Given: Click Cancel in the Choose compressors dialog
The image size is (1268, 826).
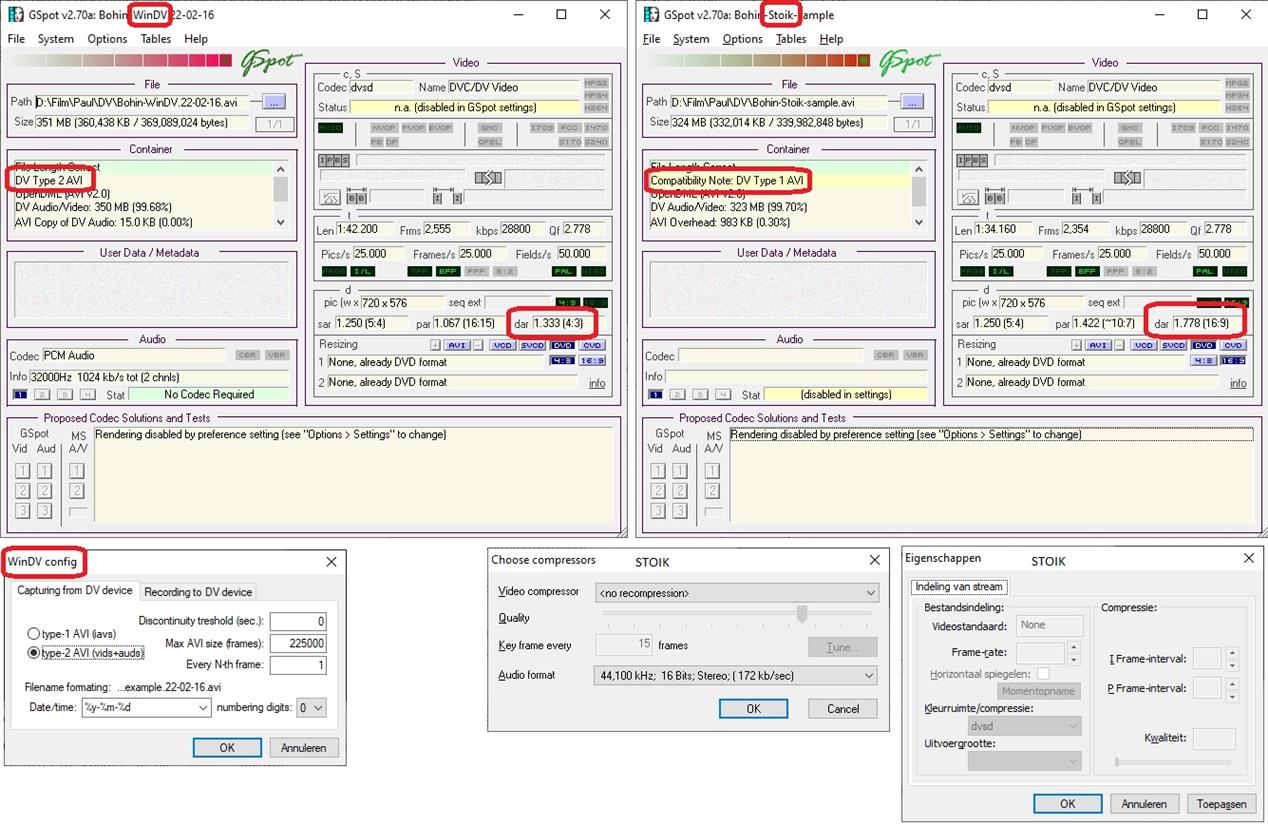Looking at the screenshot, I should (843, 709).
